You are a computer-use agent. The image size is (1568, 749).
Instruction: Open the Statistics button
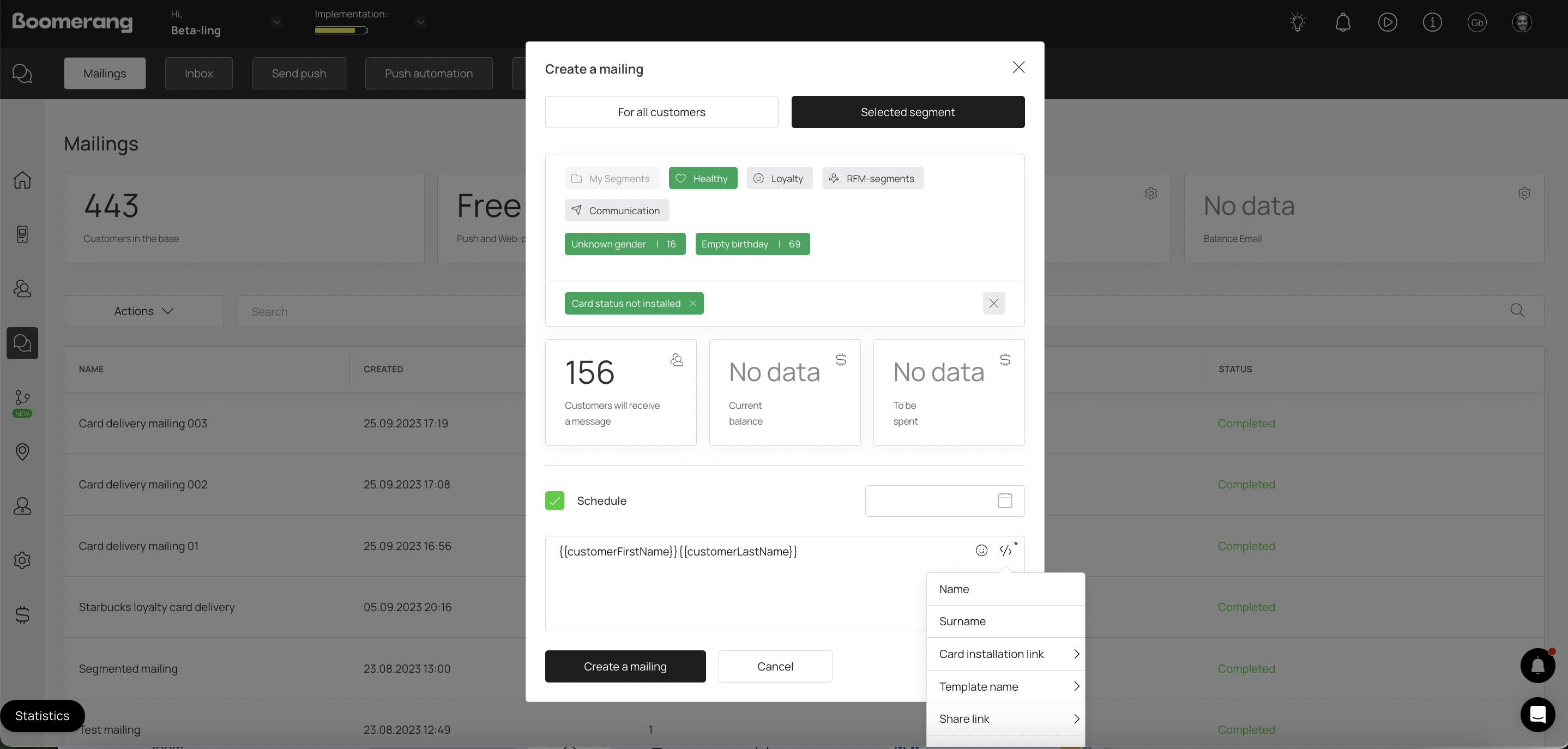click(42, 716)
